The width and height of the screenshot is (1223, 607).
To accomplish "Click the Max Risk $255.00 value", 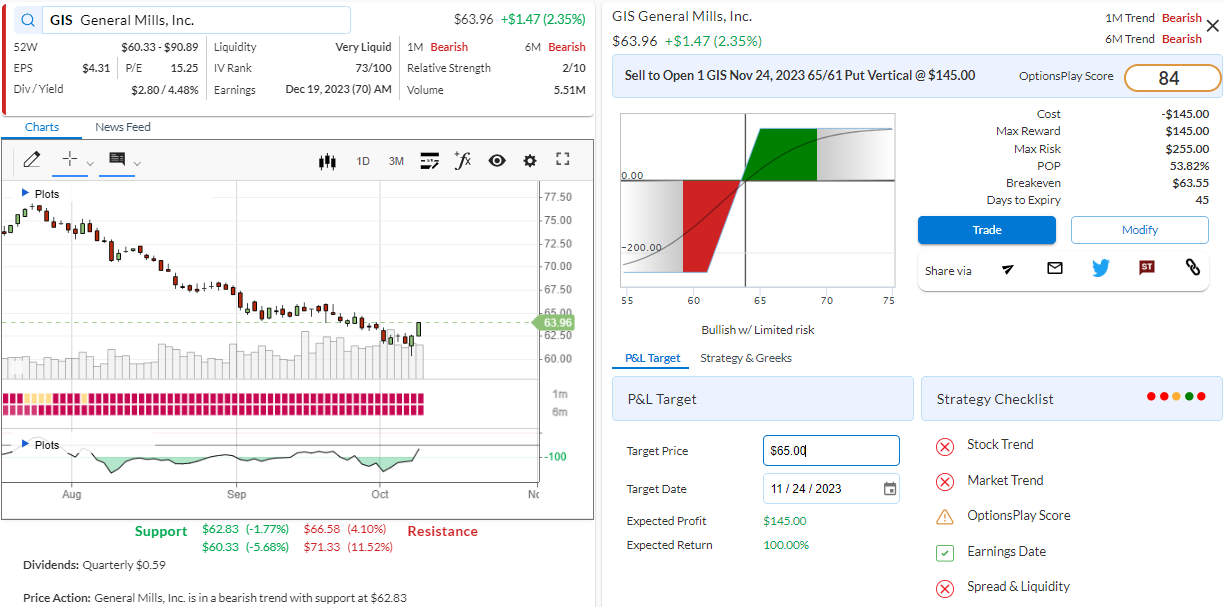I will pos(1187,149).
